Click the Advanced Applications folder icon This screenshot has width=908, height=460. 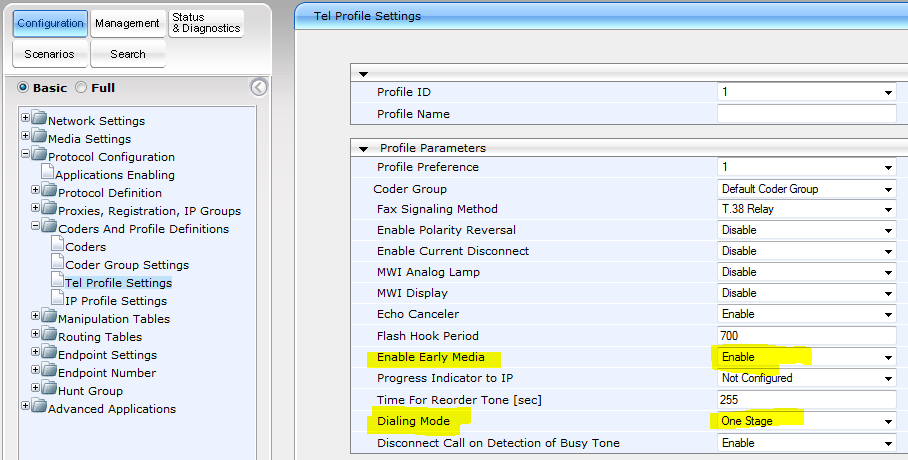point(39,406)
